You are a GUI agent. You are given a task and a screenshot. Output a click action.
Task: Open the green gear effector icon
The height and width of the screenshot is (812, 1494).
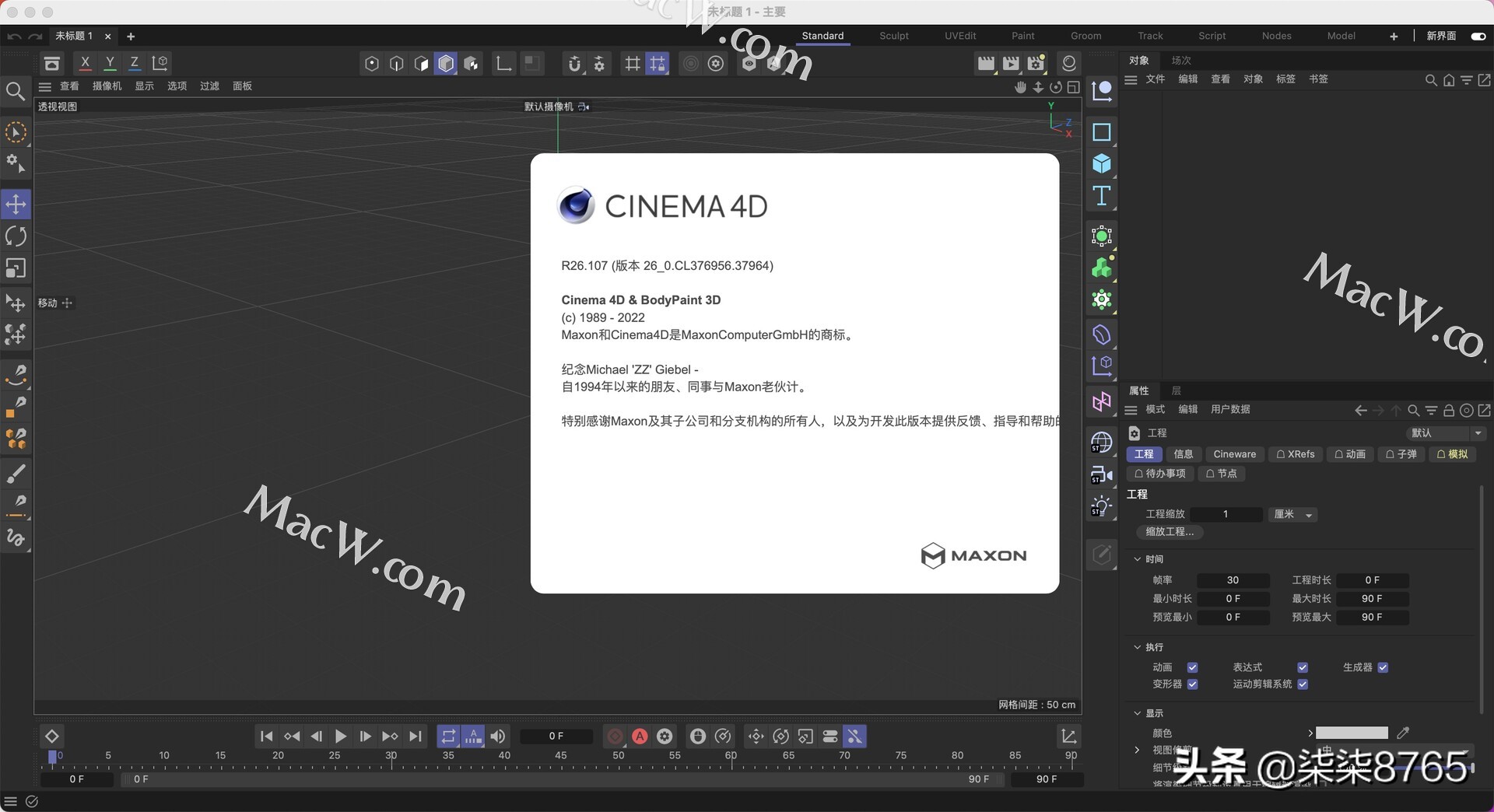(x=1101, y=299)
